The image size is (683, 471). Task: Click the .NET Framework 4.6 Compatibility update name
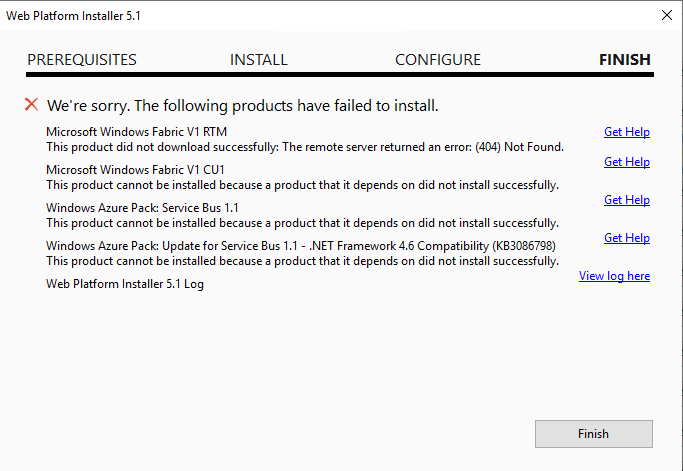pos(301,246)
